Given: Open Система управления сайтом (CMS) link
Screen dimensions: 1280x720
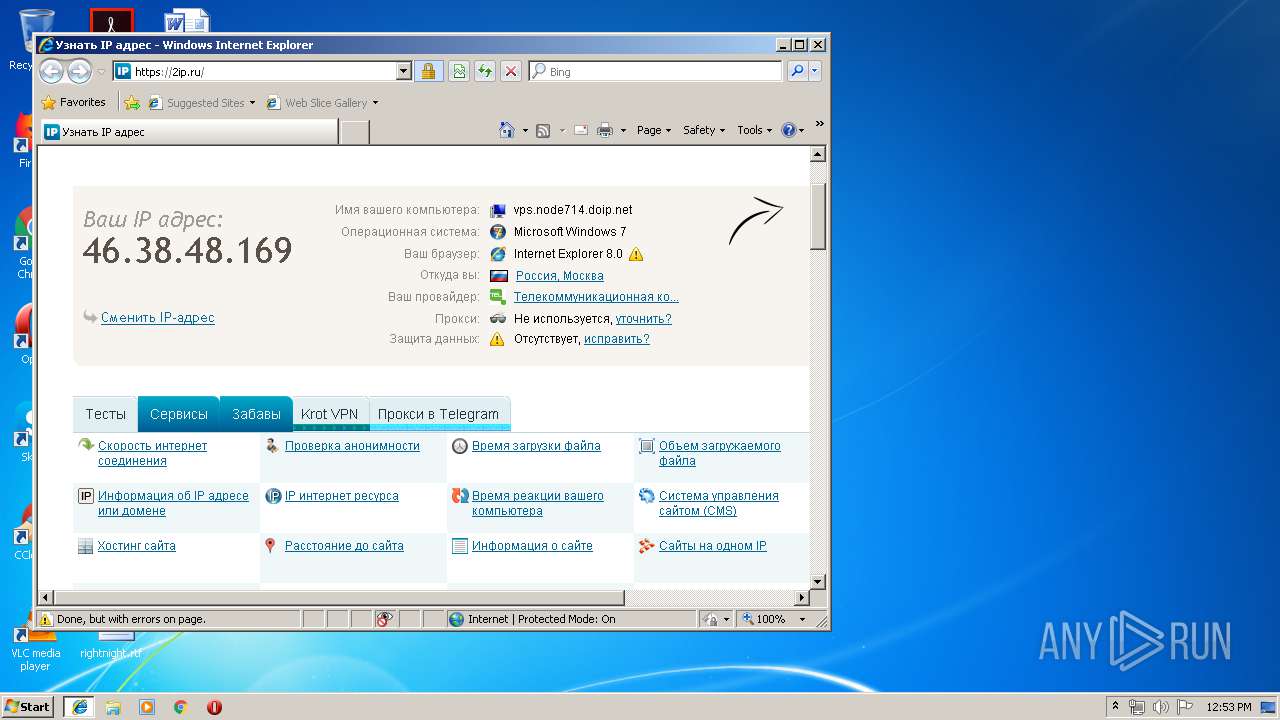Looking at the screenshot, I should pos(718,503).
